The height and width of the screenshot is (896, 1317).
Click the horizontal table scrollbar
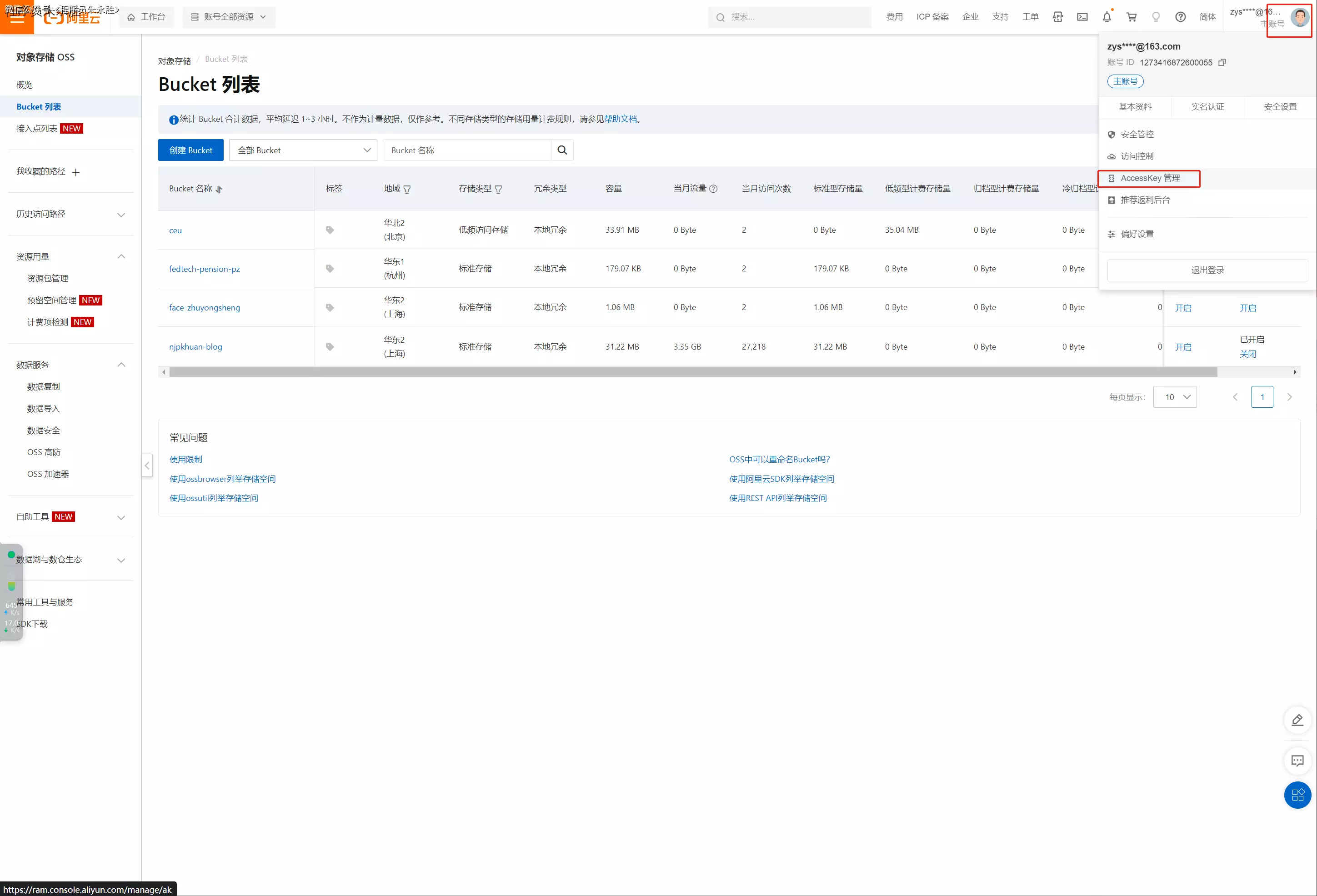[x=693, y=372]
